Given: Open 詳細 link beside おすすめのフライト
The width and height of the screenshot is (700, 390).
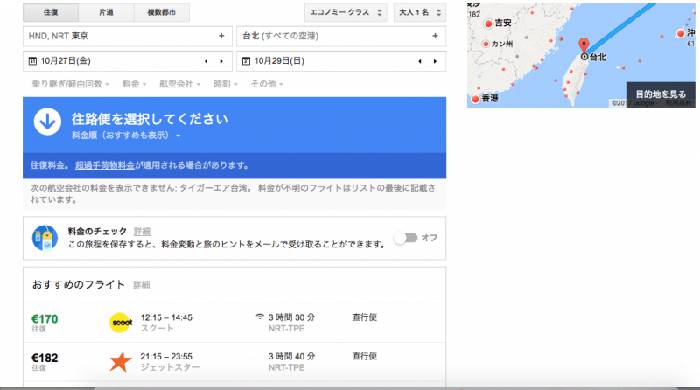Looking at the screenshot, I should [142, 285].
